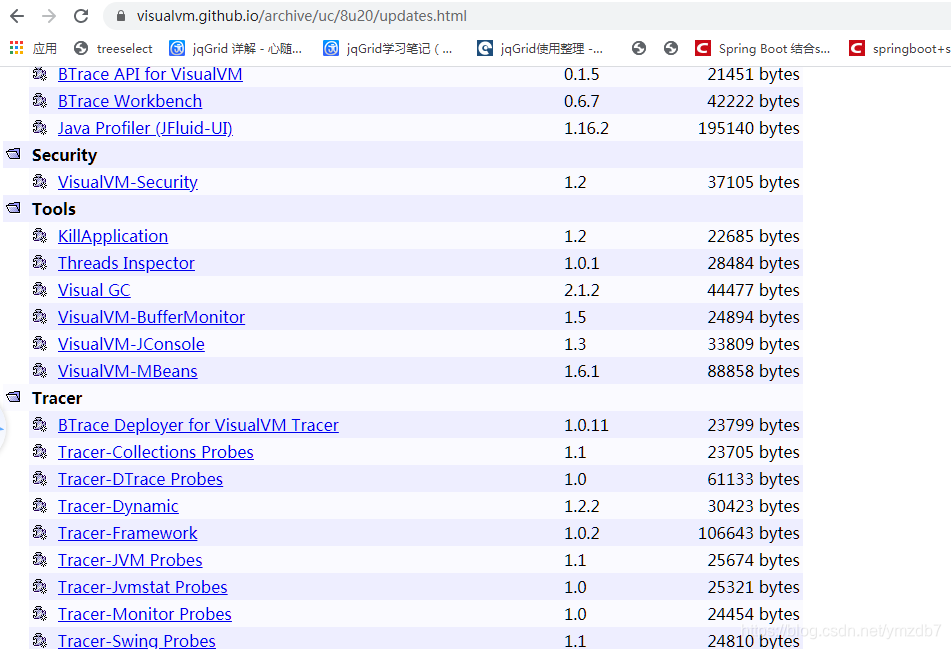Click the browser forward arrow
Viewport: 951px width, 649px height.
tap(49, 16)
